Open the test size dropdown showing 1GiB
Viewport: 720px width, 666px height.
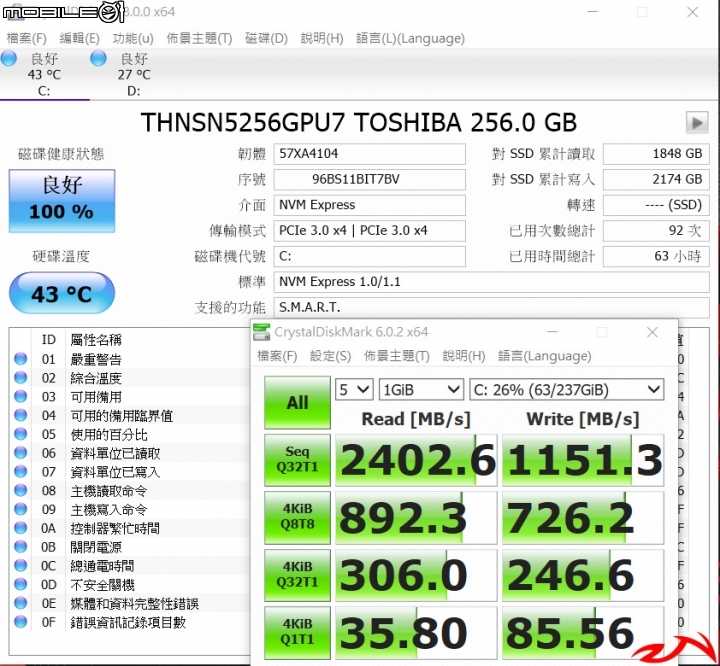tap(421, 390)
